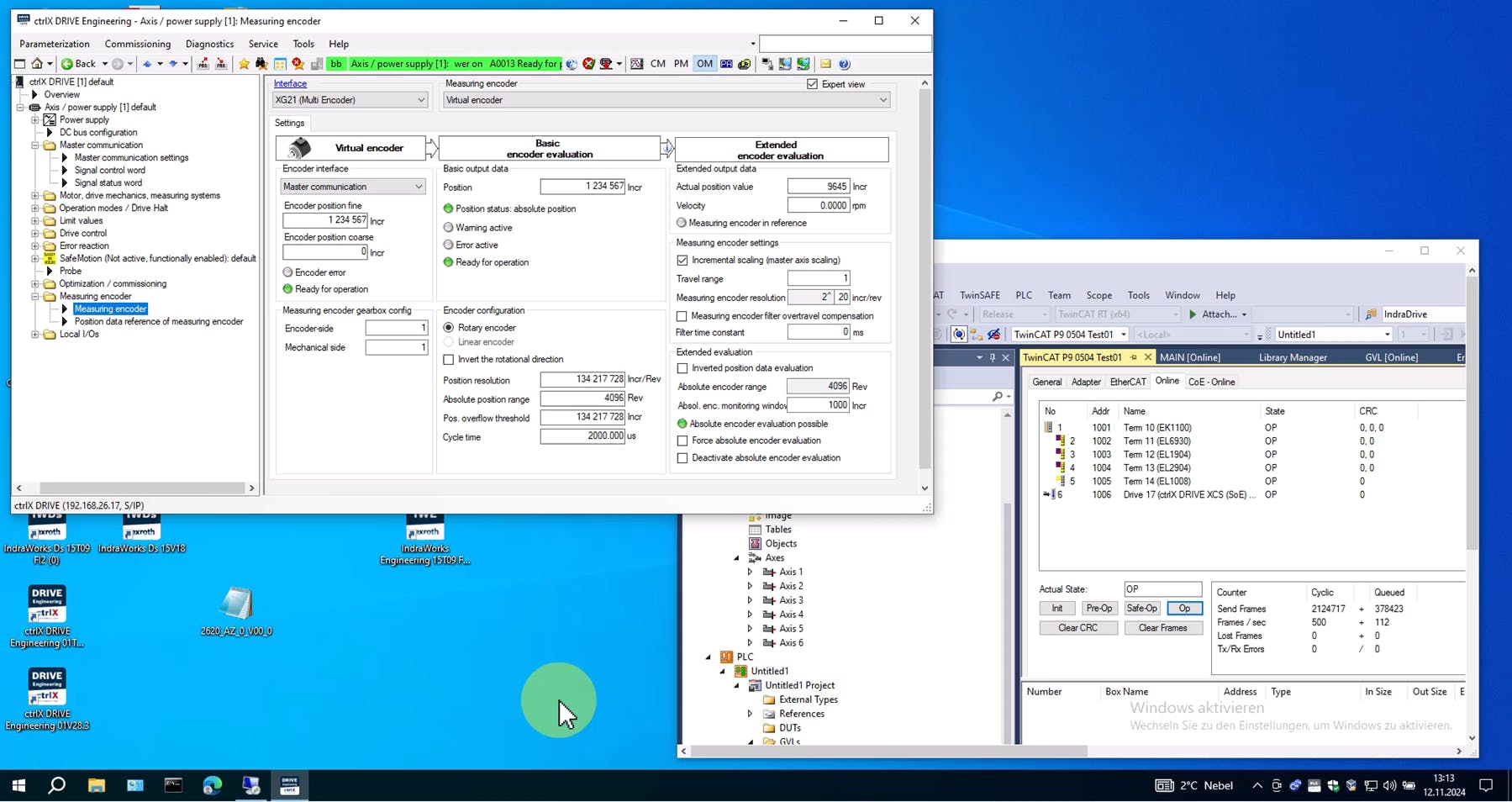This screenshot has width=1512, height=802.
Task: Click the blue help question mark icon
Action: (x=845, y=64)
